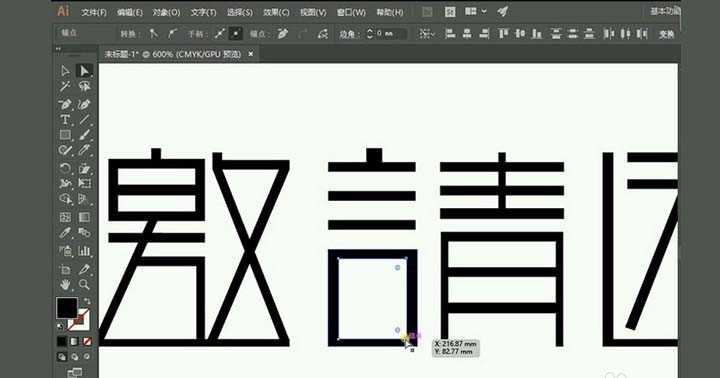The width and height of the screenshot is (720, 378).
Task: Select the Paintbrush tool
Action: (x=84, y=135)
